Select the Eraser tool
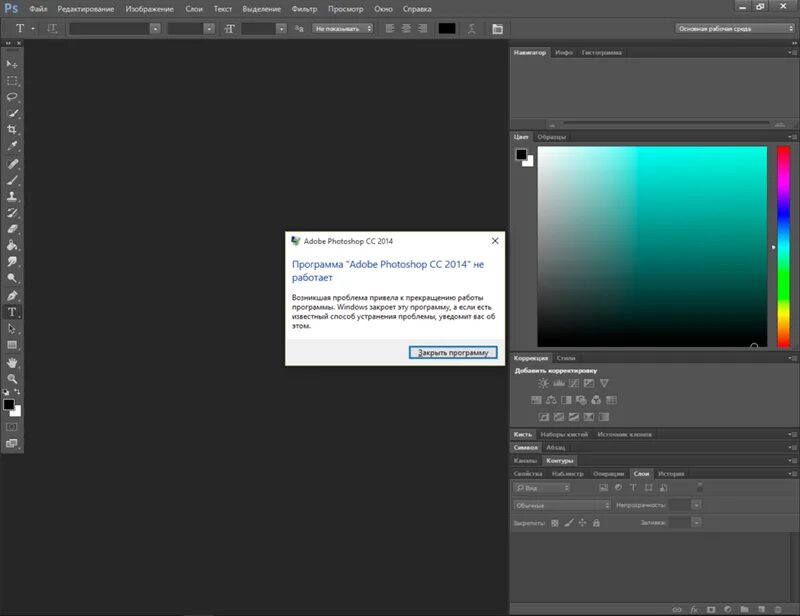This screenshot has width=800, height=616. click(x=12, y=229)
